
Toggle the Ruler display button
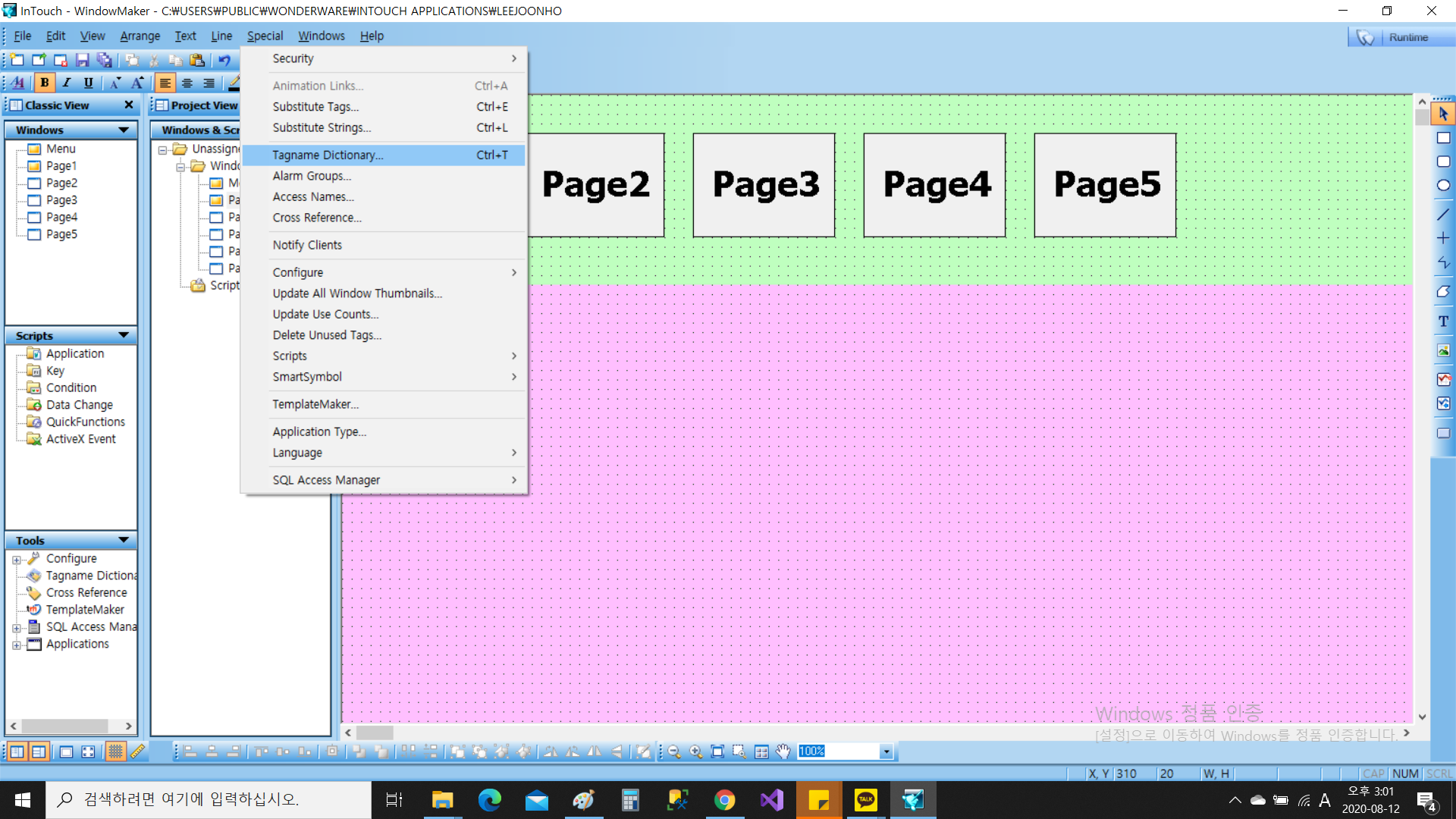[x=137, y=752]
